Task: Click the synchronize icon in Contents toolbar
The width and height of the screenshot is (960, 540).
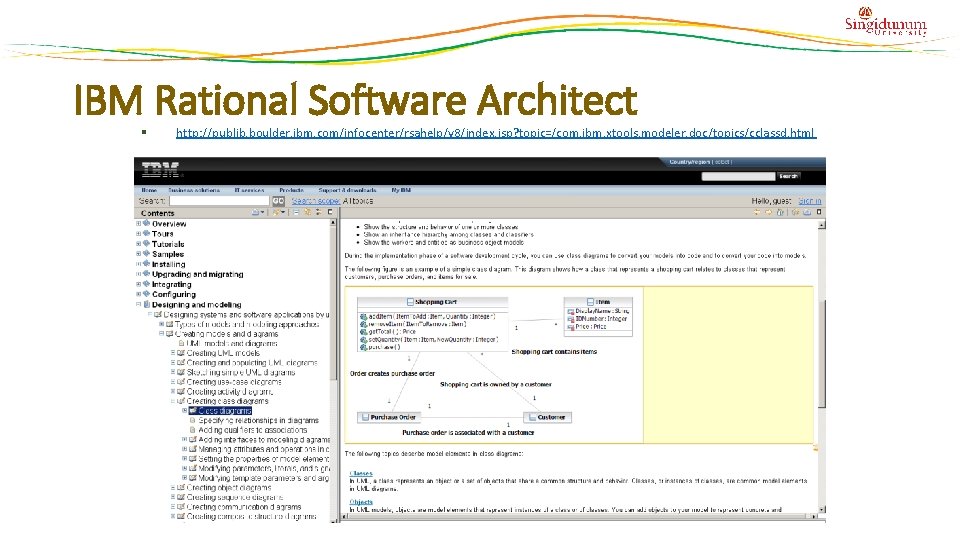Action: pyautogui.click(x=318, y=212)
